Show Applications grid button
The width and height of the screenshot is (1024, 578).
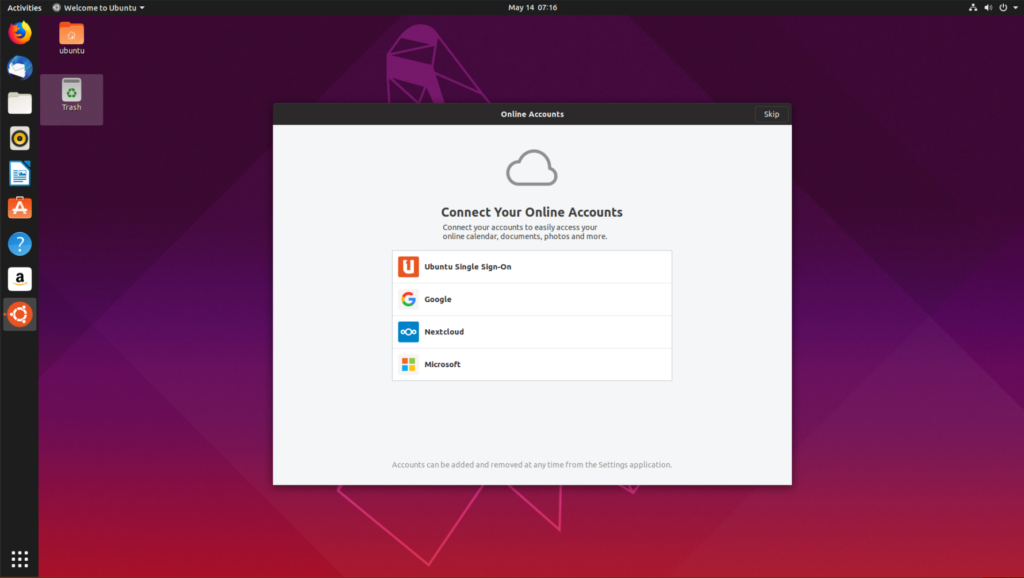pos(20,559)
